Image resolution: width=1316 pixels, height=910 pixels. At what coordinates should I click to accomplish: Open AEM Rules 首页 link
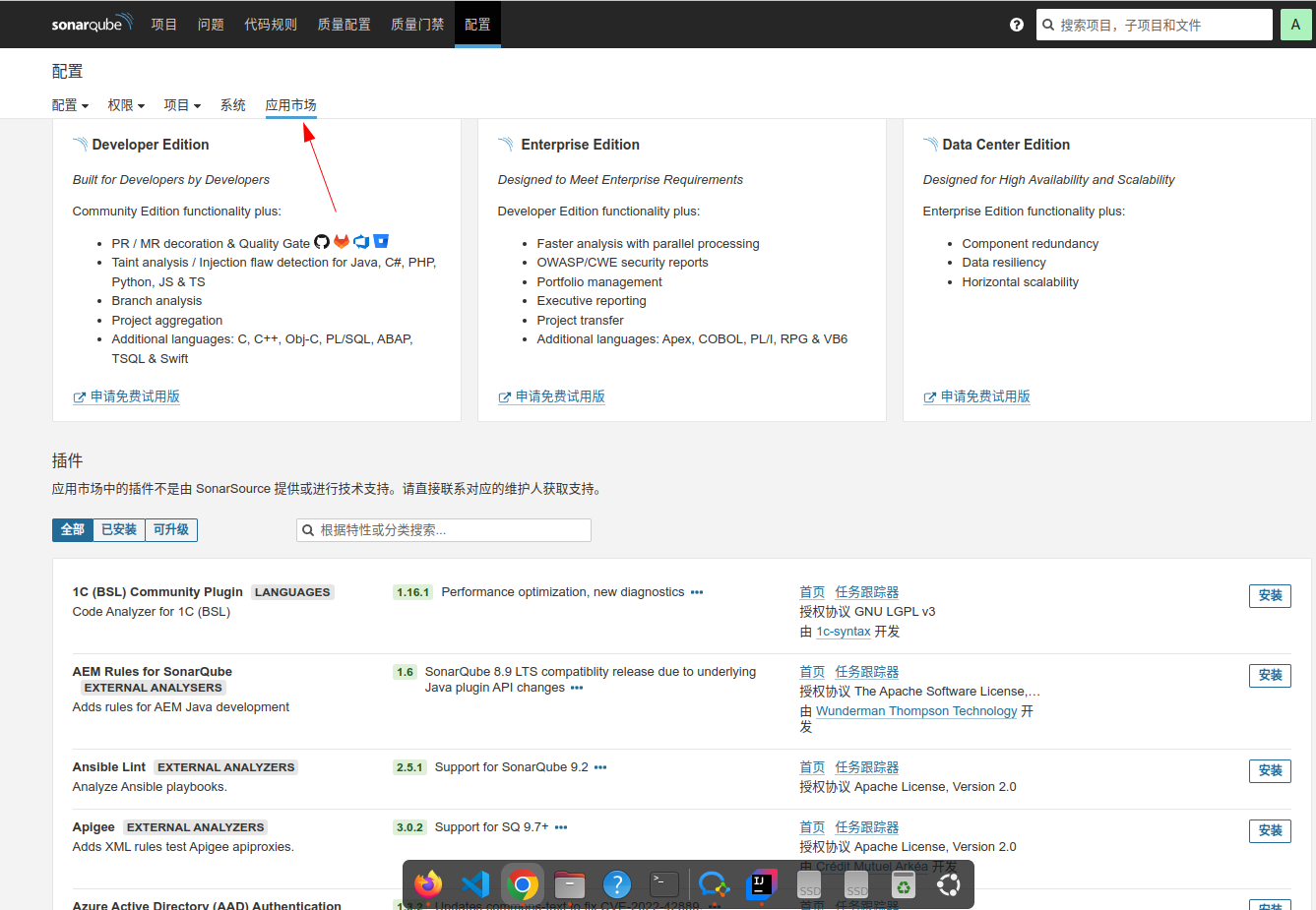click(x=812, y=672)
